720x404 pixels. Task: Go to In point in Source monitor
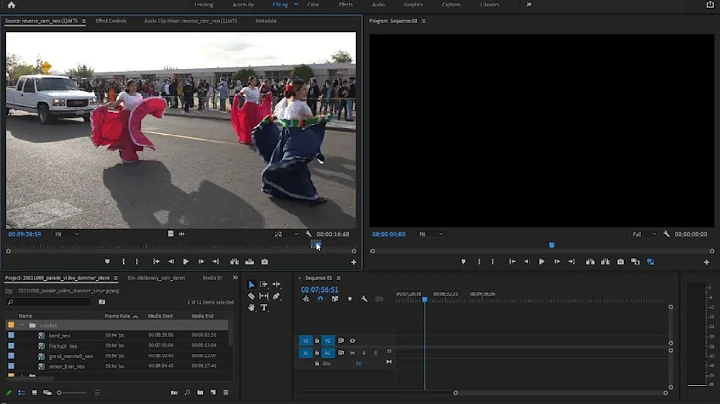(x=156, y=262)
